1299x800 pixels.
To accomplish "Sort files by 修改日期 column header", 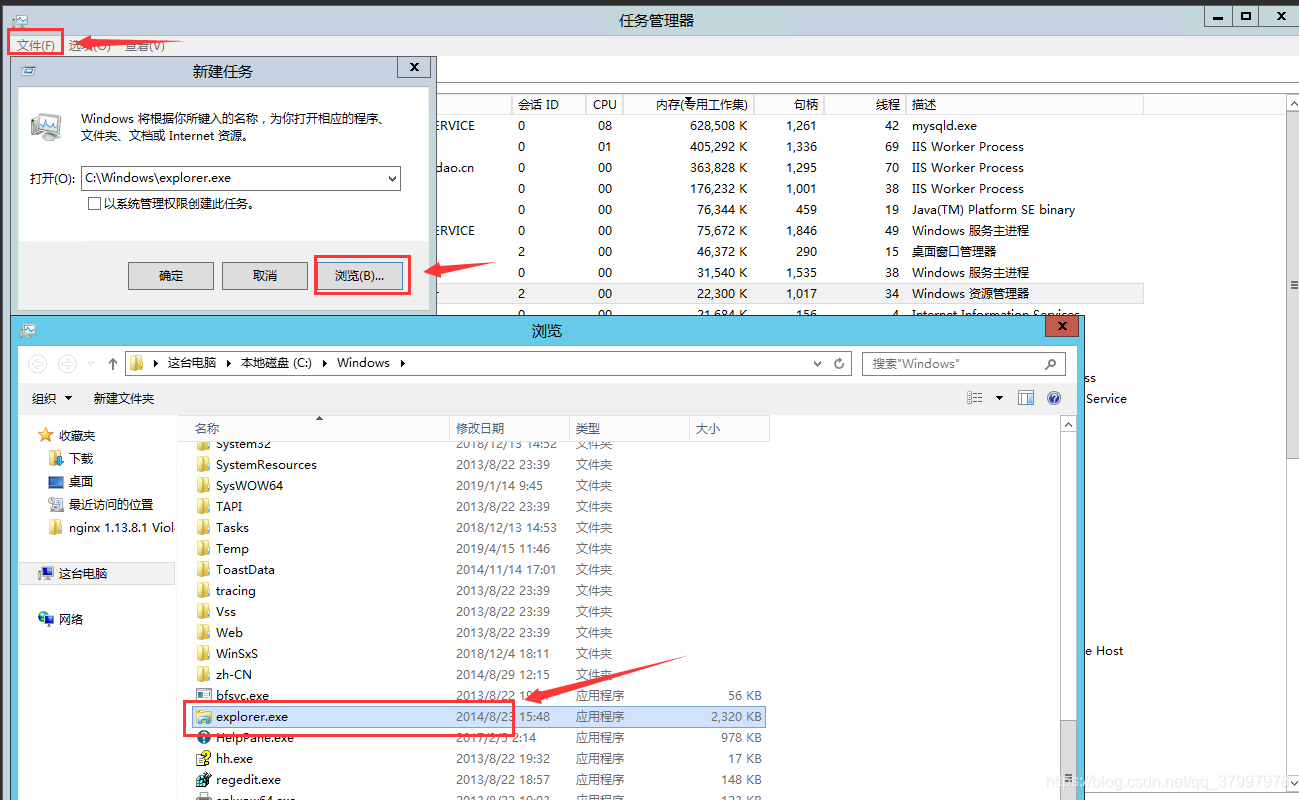I will coord(509,428).
